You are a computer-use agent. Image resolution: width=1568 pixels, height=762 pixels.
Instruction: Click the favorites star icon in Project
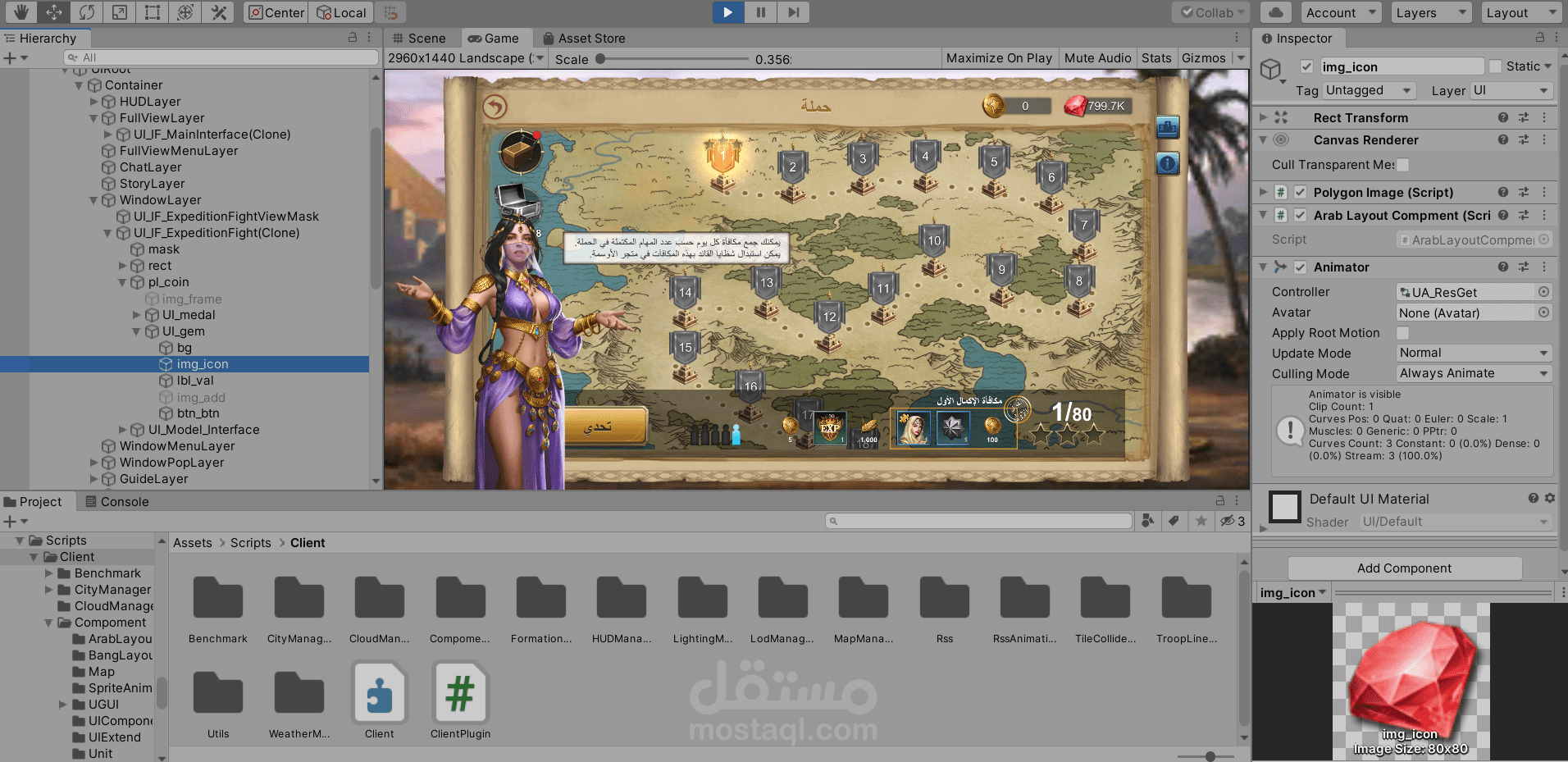1201,521
